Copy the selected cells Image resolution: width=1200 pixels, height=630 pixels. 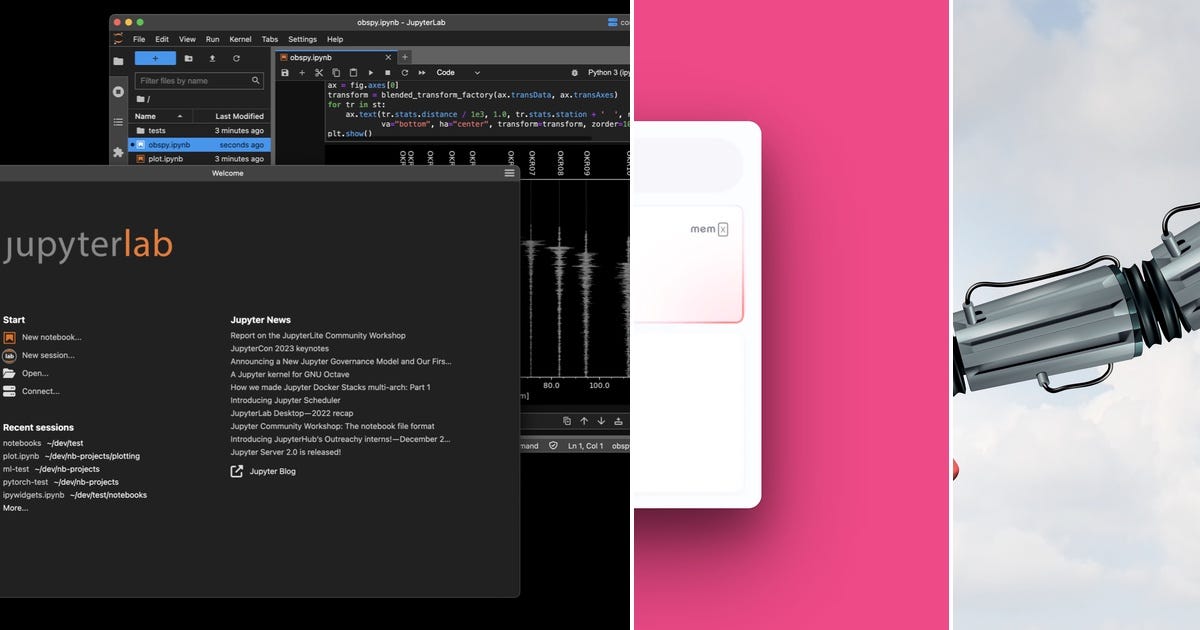point(336,72)
